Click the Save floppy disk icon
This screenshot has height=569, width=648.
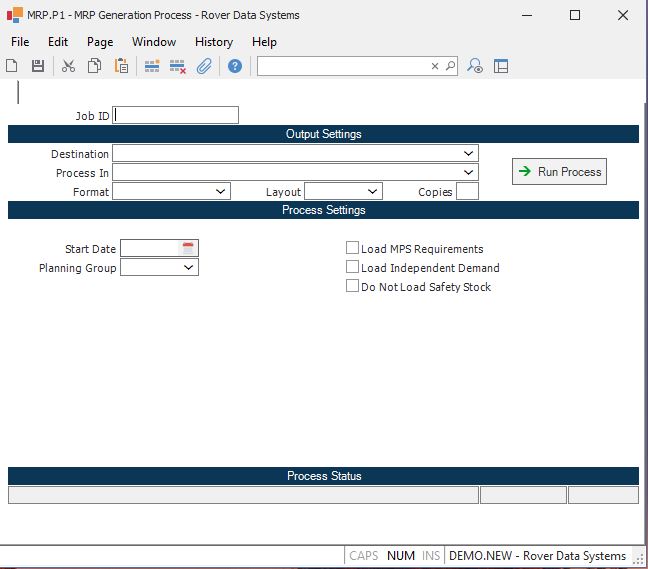coord(38,66)
